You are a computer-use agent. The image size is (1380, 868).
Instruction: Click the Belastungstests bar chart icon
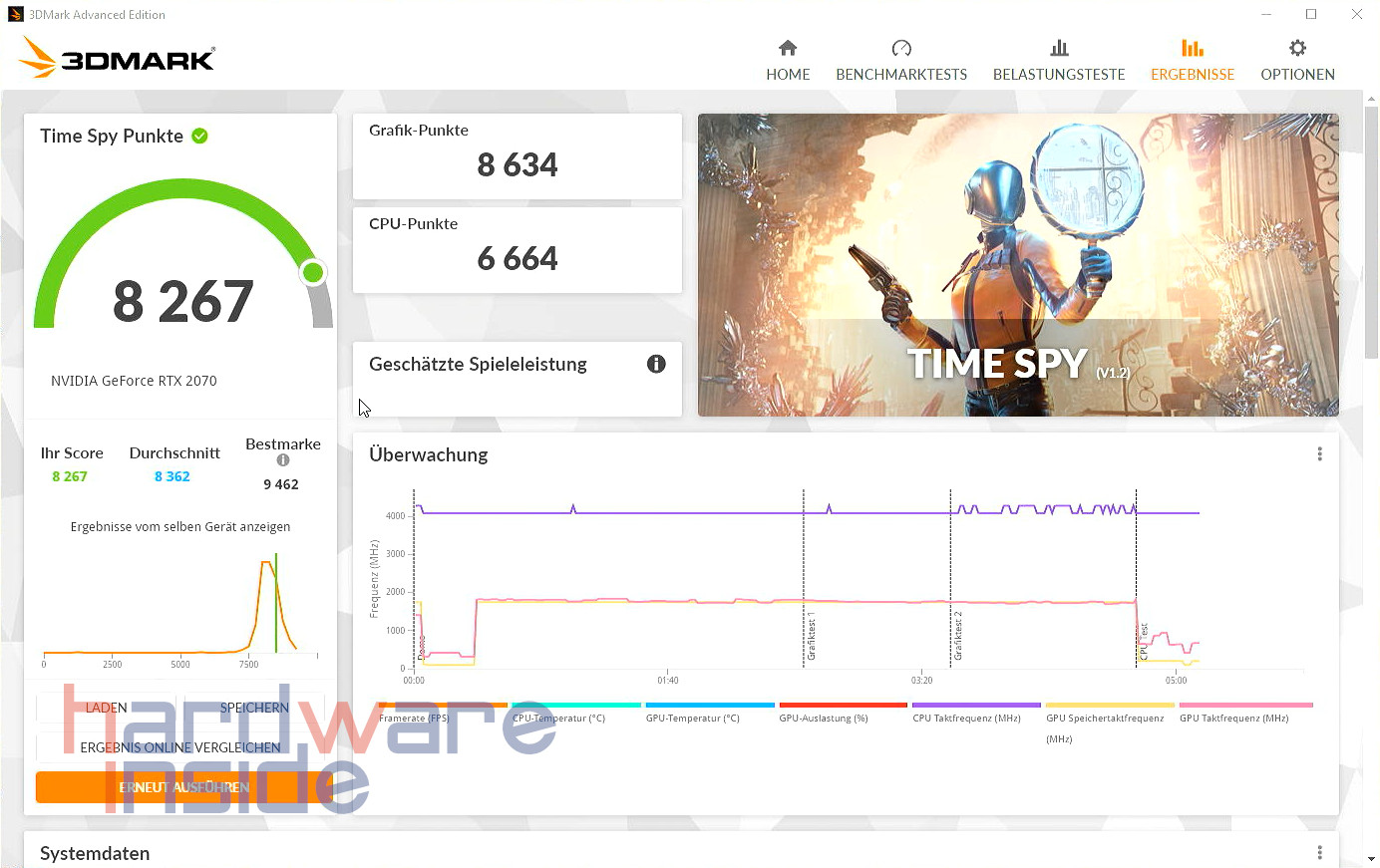(x=1059, y=48)
